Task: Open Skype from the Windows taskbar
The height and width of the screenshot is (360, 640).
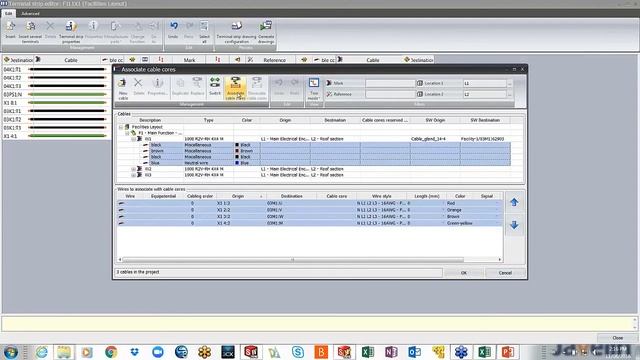Action: [x=298, y=351]
